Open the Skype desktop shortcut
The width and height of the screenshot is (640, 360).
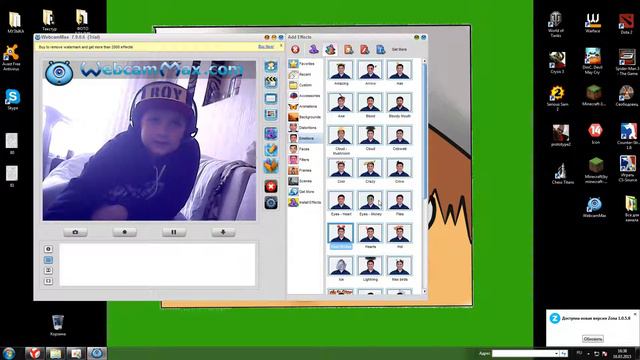(x=13, y=99)
